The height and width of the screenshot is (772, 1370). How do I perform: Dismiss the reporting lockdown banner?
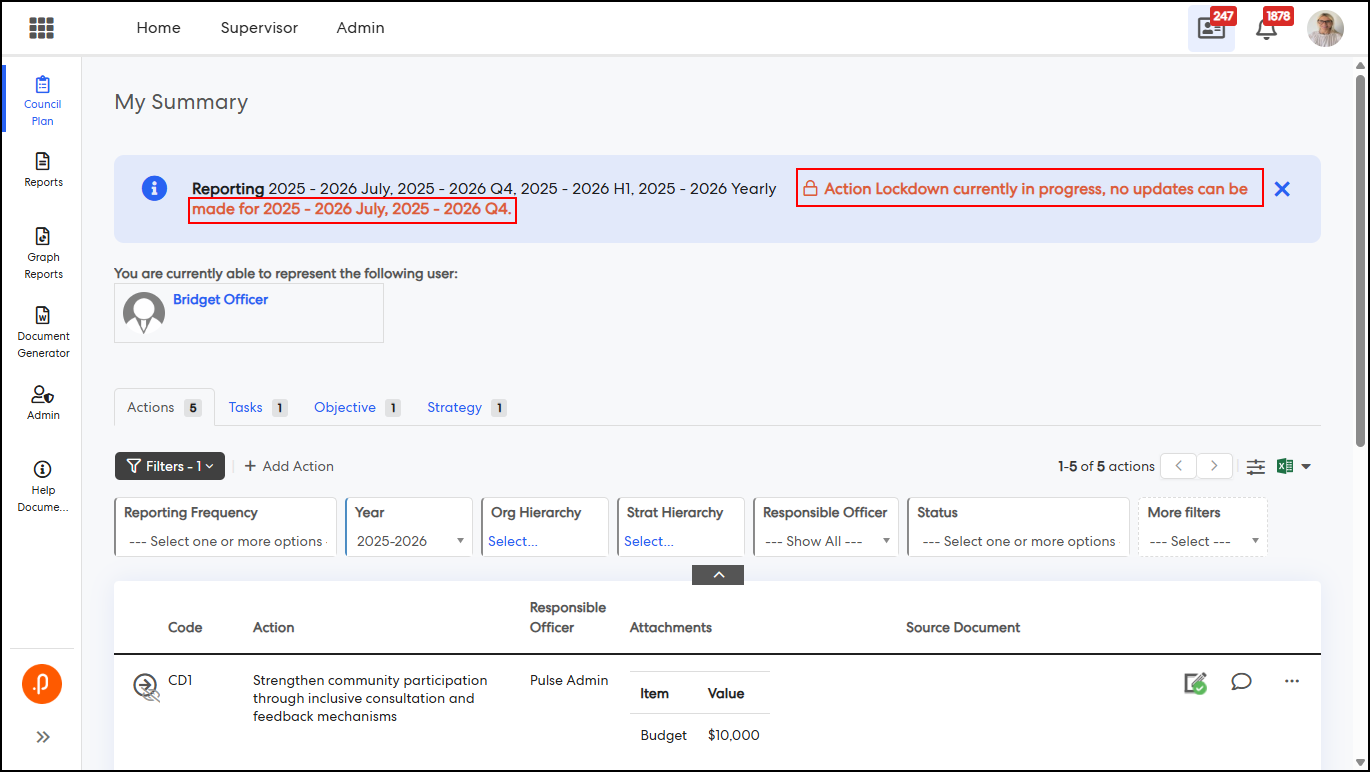[1282, 189]
